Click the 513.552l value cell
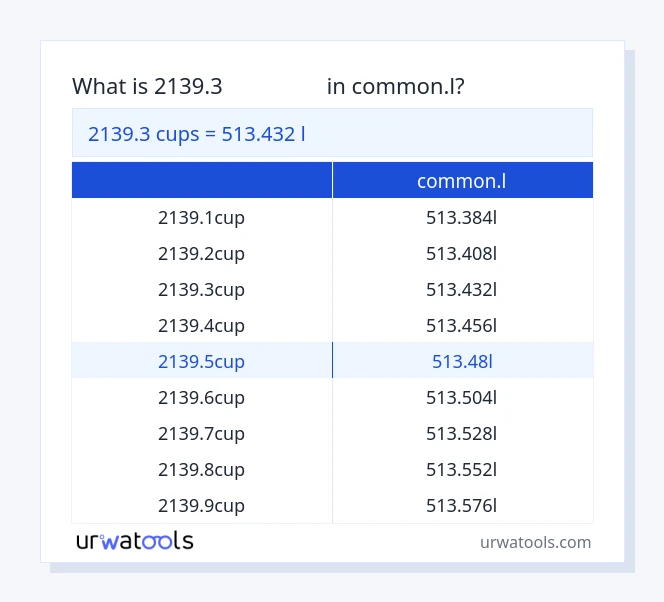 (x=461, y=469)
